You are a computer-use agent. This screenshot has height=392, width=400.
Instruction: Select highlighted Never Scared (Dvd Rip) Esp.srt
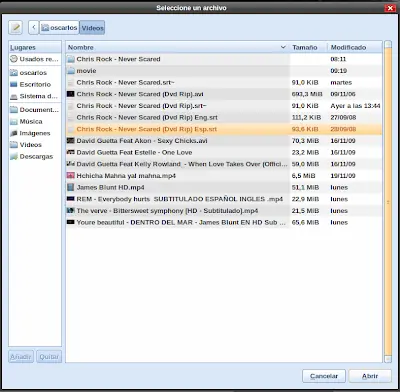(224, 129)
